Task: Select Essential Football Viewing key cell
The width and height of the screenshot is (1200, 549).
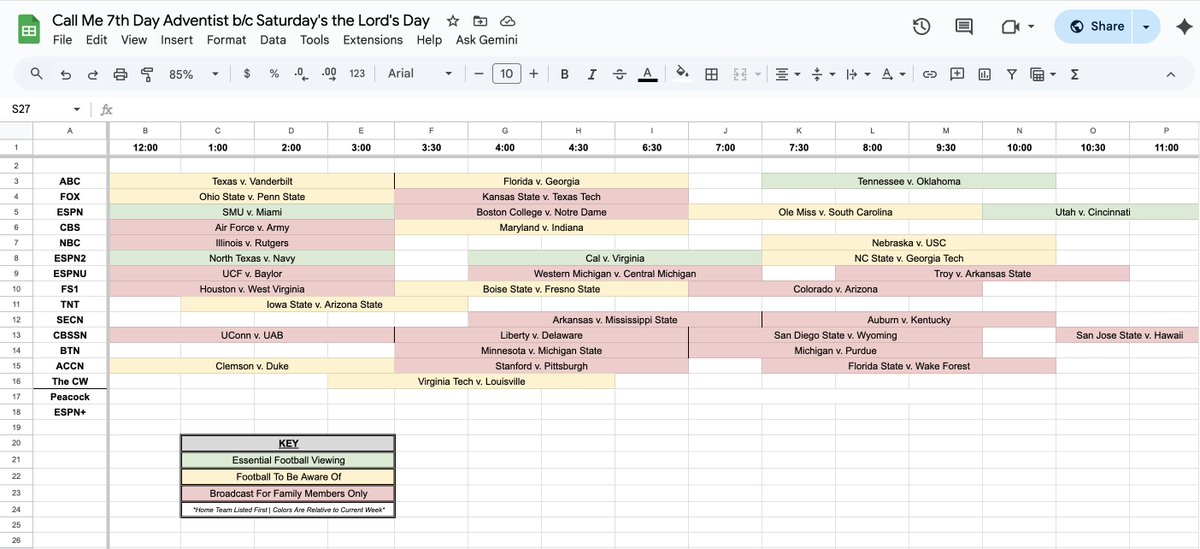Action: (x=288, y=460)
